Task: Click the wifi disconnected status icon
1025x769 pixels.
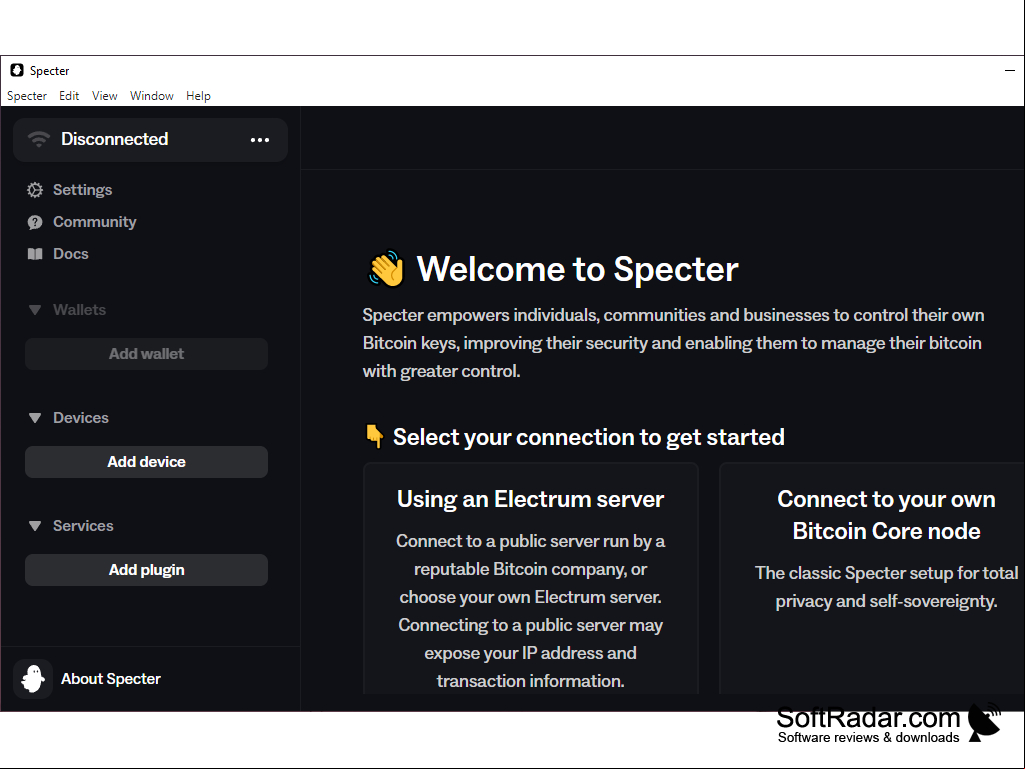Action: click(39, 139)
